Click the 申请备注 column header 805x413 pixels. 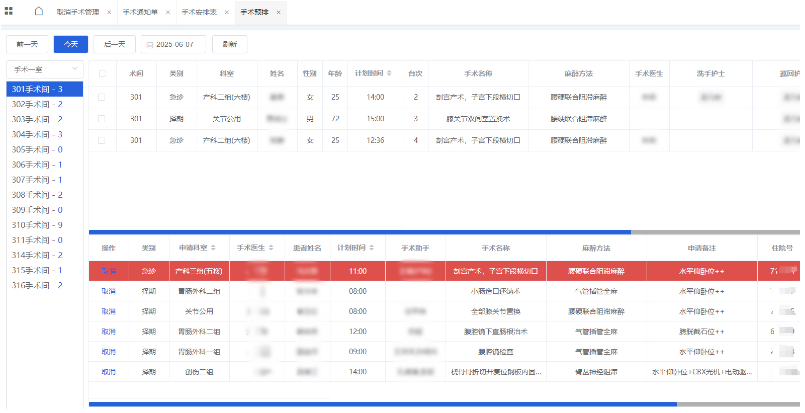point(702,248)
